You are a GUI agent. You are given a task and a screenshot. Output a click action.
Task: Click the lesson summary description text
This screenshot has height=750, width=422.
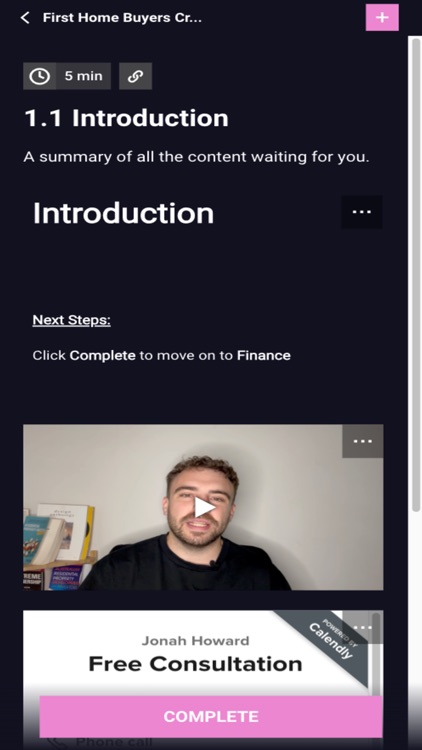pos(197,157)
